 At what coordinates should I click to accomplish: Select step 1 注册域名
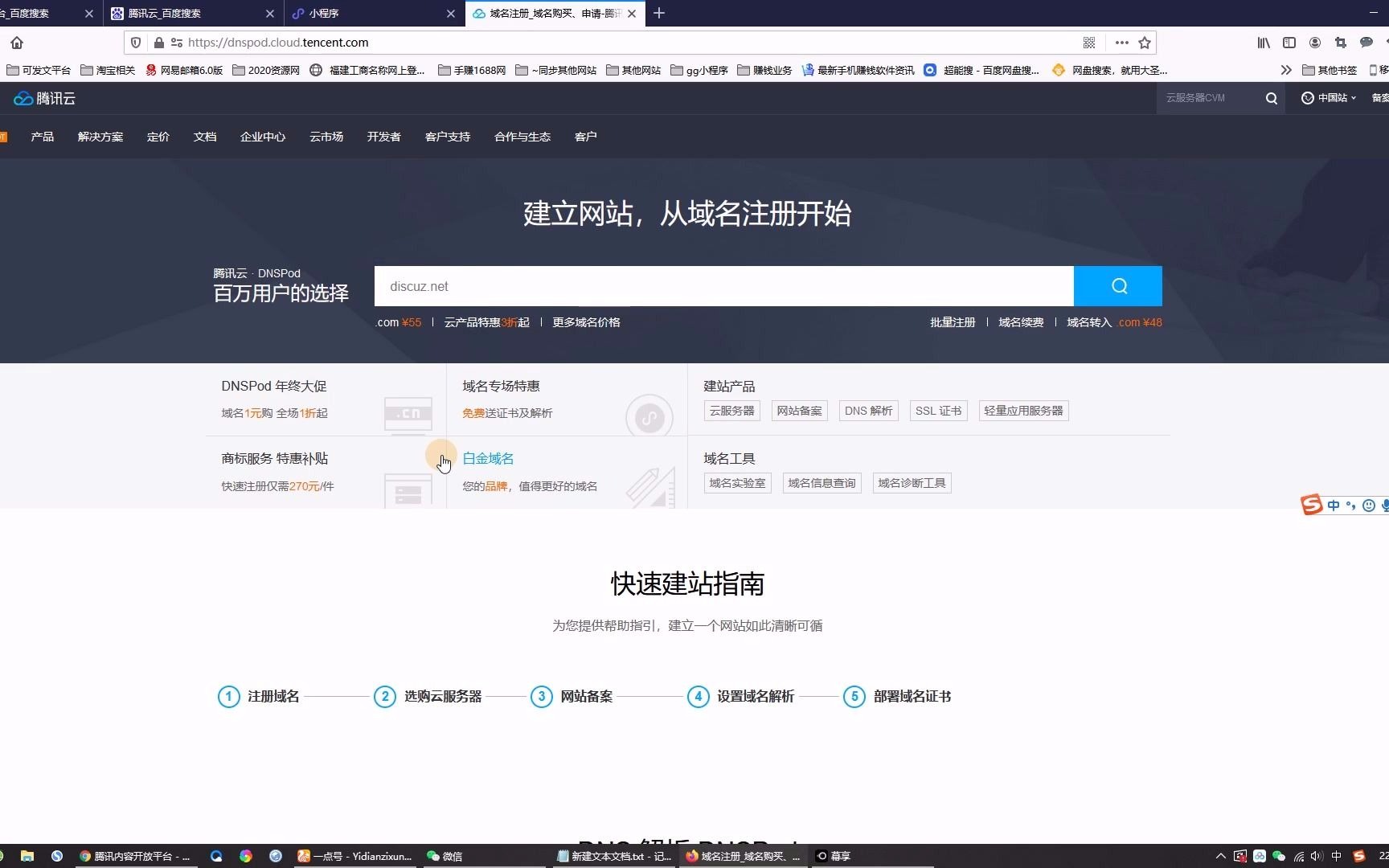(259, 696)
